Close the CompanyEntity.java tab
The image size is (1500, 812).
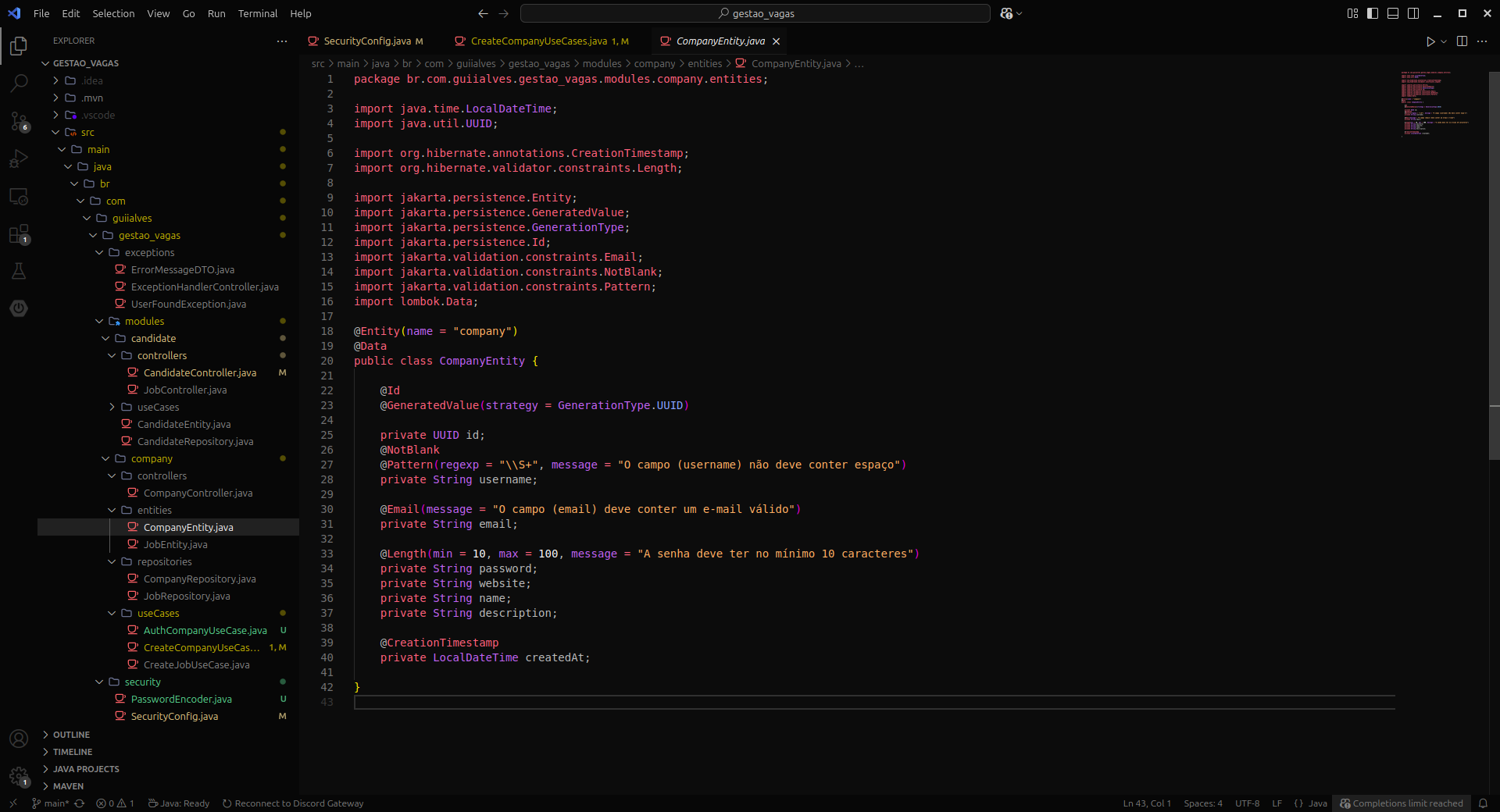coord(776,41)
